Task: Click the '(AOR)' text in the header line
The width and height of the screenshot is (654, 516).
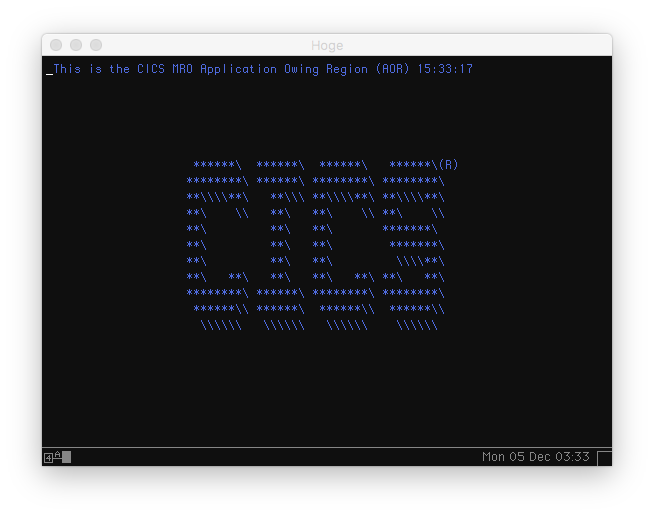Action: (x=392, y=69)
